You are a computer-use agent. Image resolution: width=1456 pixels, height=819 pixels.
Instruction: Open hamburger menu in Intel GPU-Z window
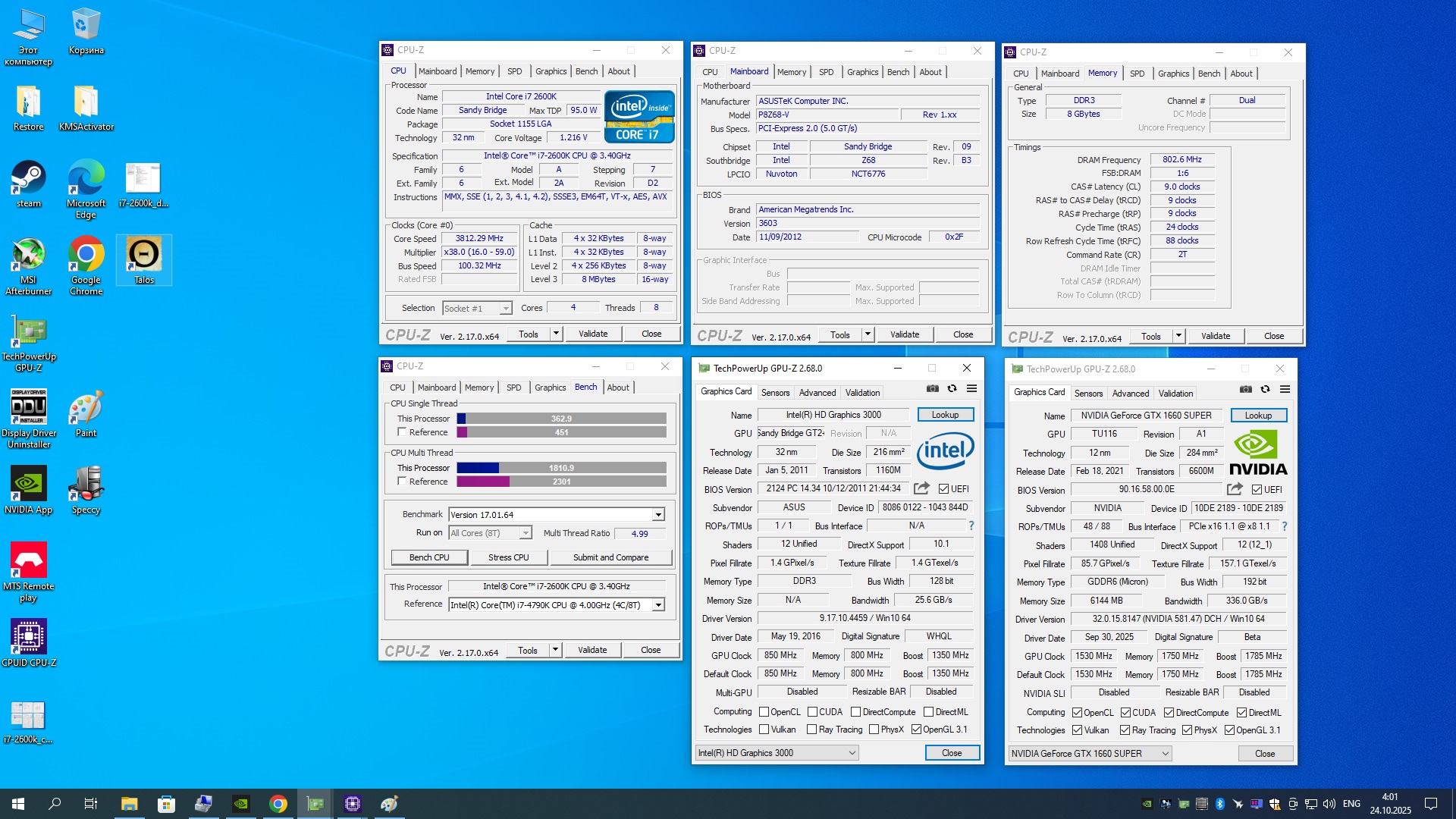point(971,388)
